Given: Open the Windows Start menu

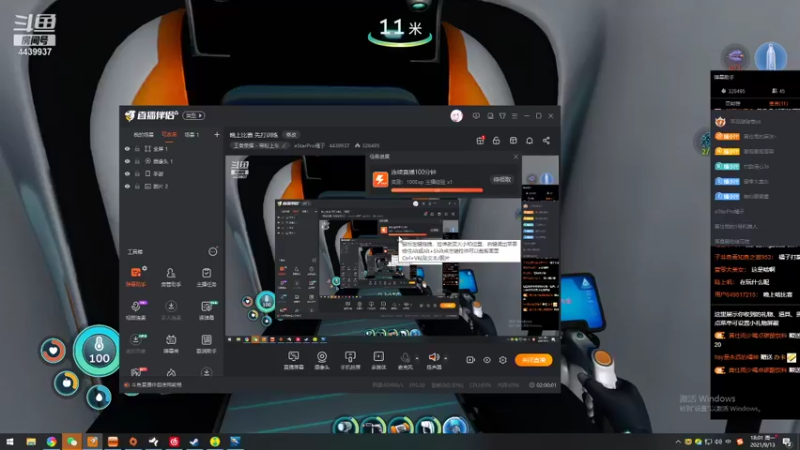Looking at the screenshot, I should click(x=10, y=441).
